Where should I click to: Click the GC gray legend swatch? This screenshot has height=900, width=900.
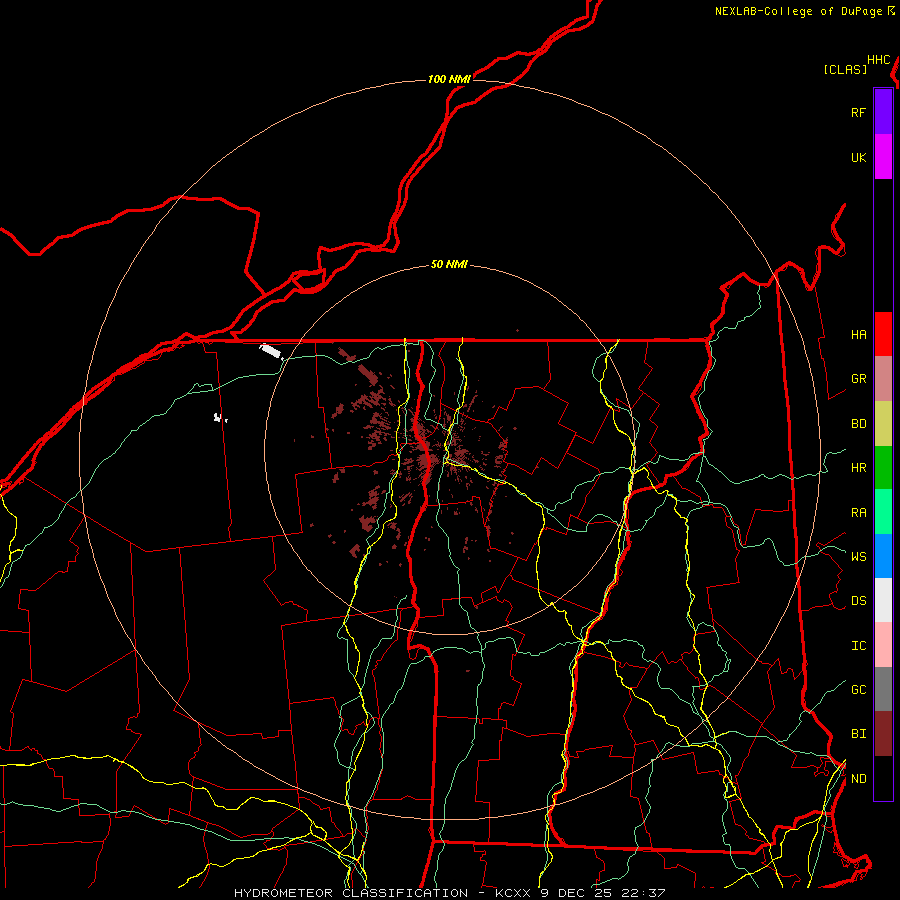click(x=883, y=689)
